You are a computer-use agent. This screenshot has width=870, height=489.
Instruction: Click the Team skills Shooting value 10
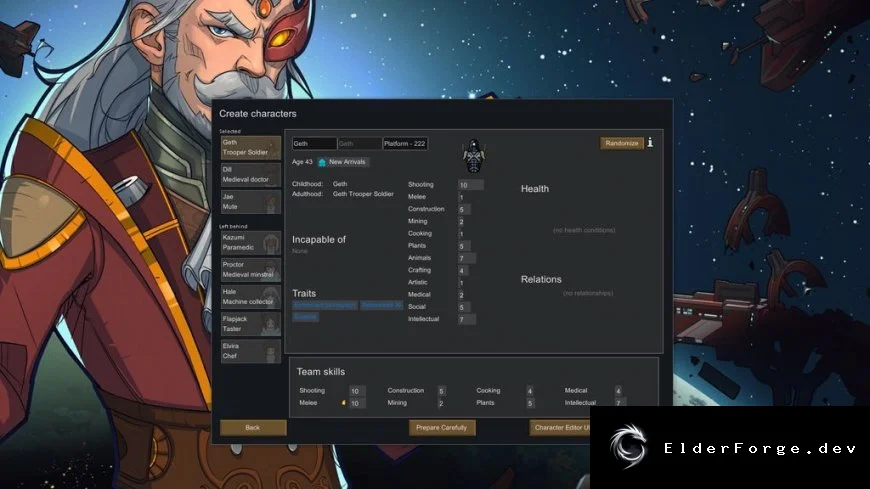[357, 391]
